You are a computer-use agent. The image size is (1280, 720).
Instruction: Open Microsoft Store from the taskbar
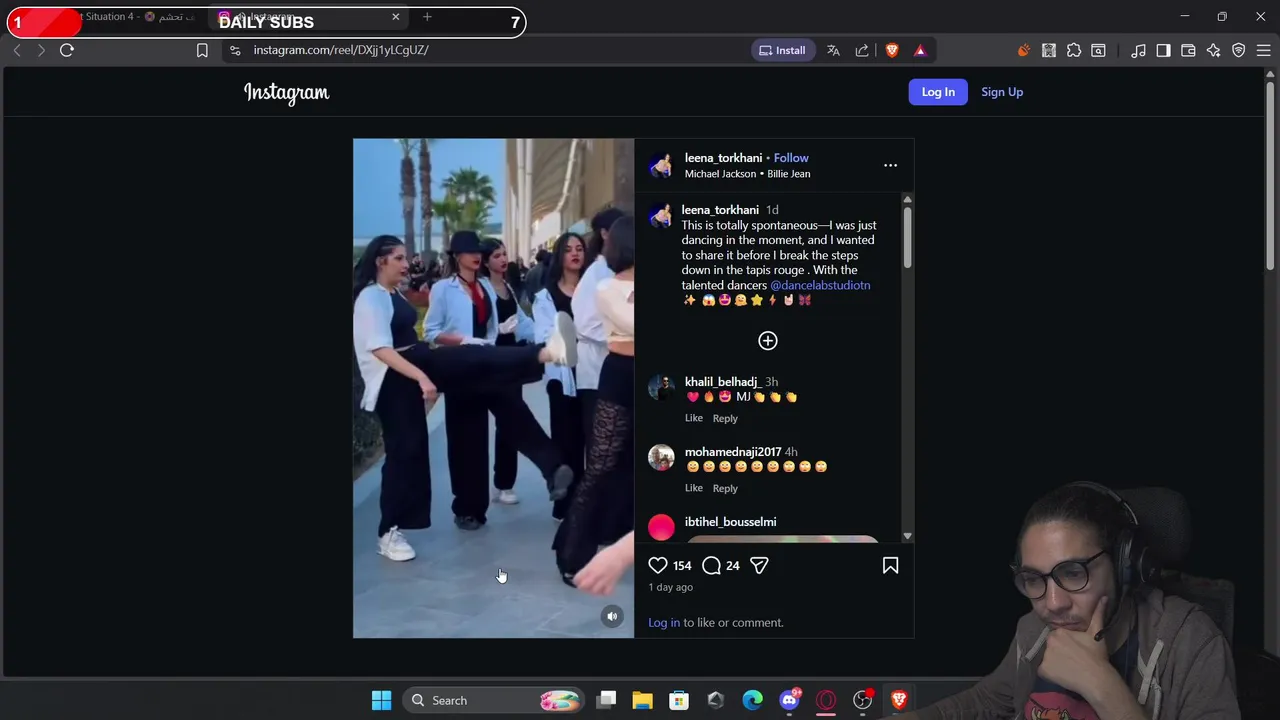[x=679, y=700]
